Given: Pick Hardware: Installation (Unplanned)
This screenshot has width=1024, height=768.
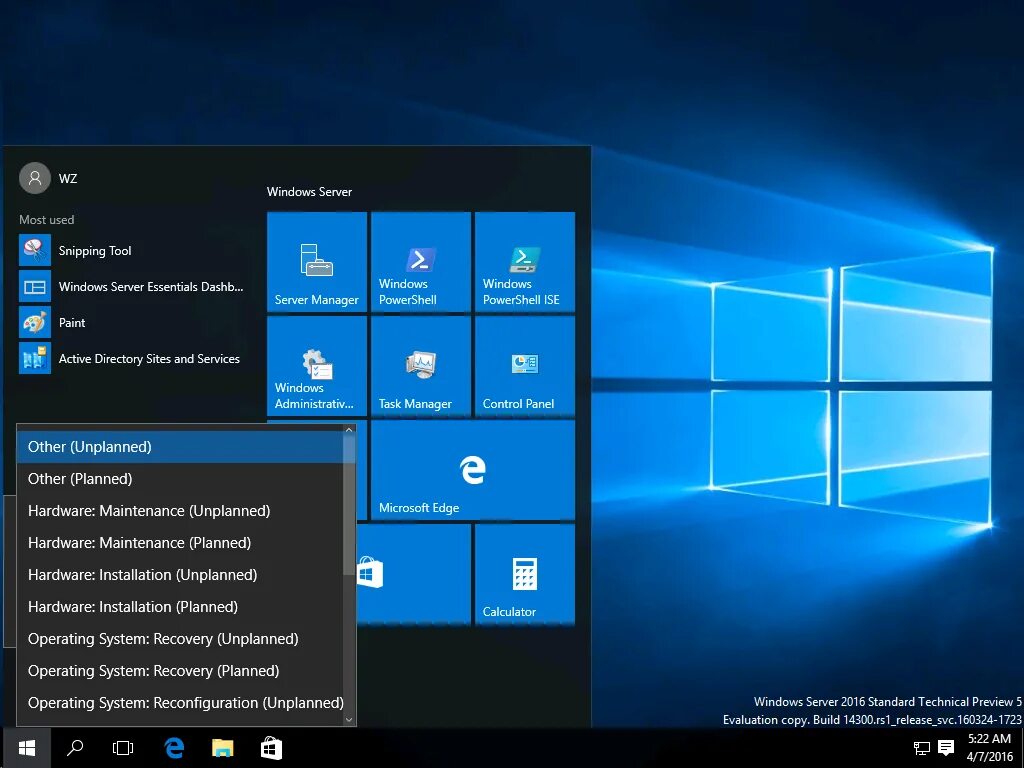Looking at the screenshot, I should [x=180, y=575].
